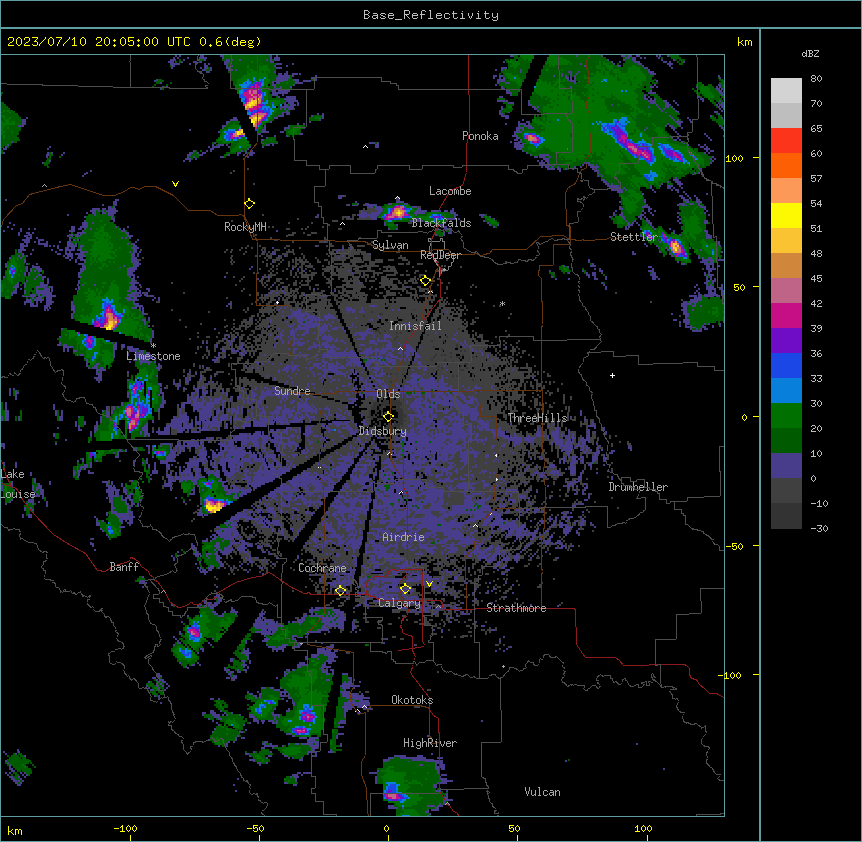862x842 pixels.
Task: Click the yellow diamond marker below Cochrane
Action: pos(340,591)
